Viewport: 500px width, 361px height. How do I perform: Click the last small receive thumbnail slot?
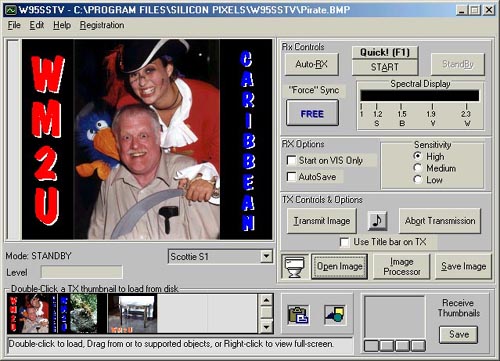[x=418, y=346]
